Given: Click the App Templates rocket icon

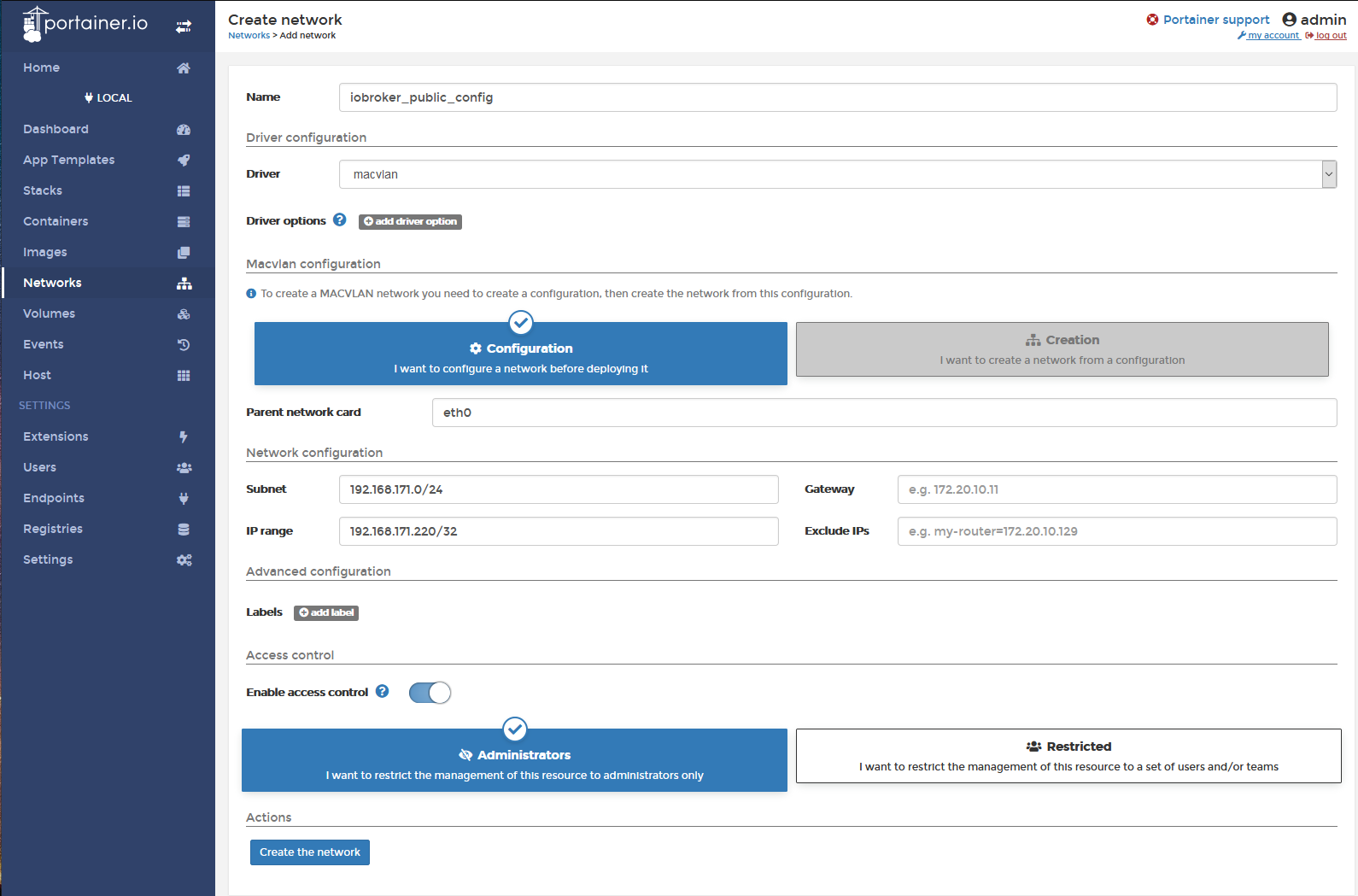Looking at the screenshot, I should [x=183, y=161].
